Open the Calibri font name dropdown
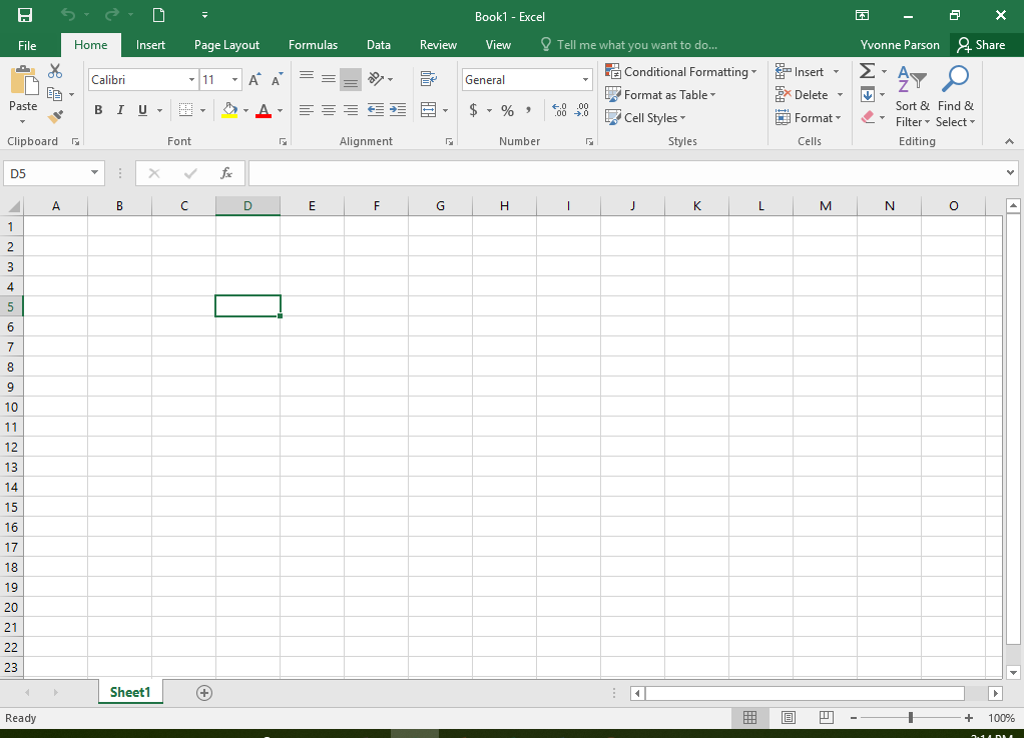1024x738 pixels. (191, 80)
